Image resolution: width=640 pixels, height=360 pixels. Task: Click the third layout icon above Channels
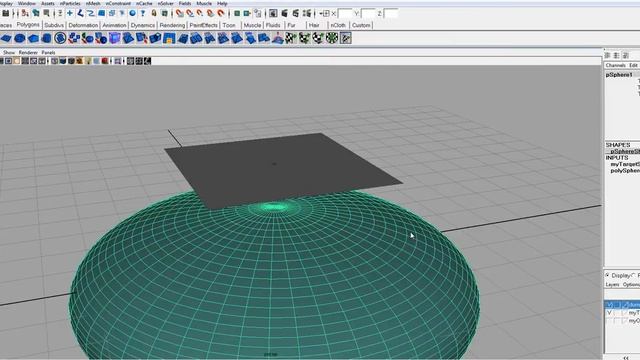[625, 55]
